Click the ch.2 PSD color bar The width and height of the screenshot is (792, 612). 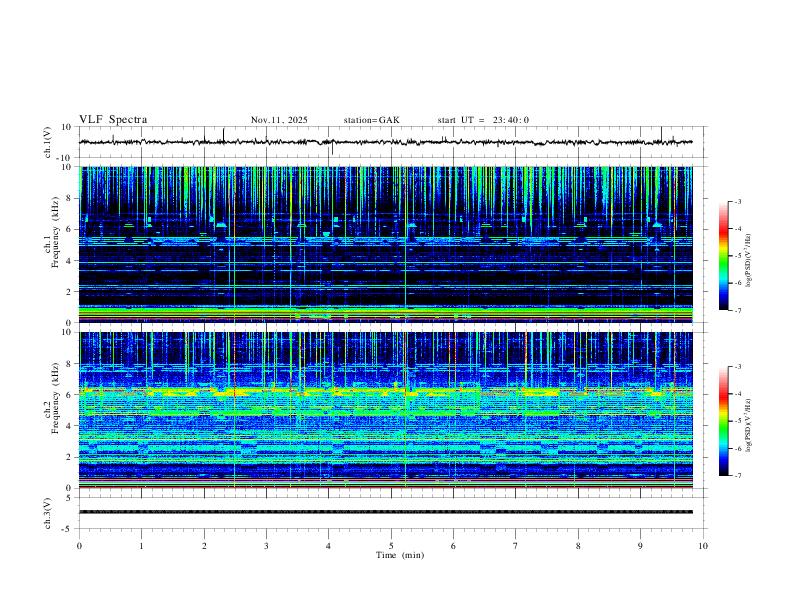coord(723,421)
